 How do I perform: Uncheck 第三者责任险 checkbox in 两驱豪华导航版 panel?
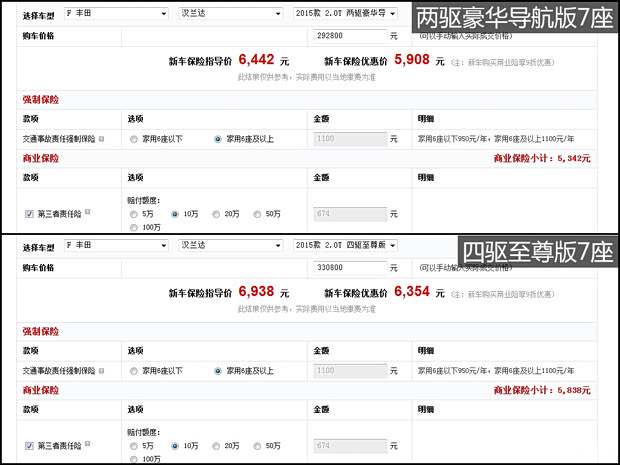point(28,214)
